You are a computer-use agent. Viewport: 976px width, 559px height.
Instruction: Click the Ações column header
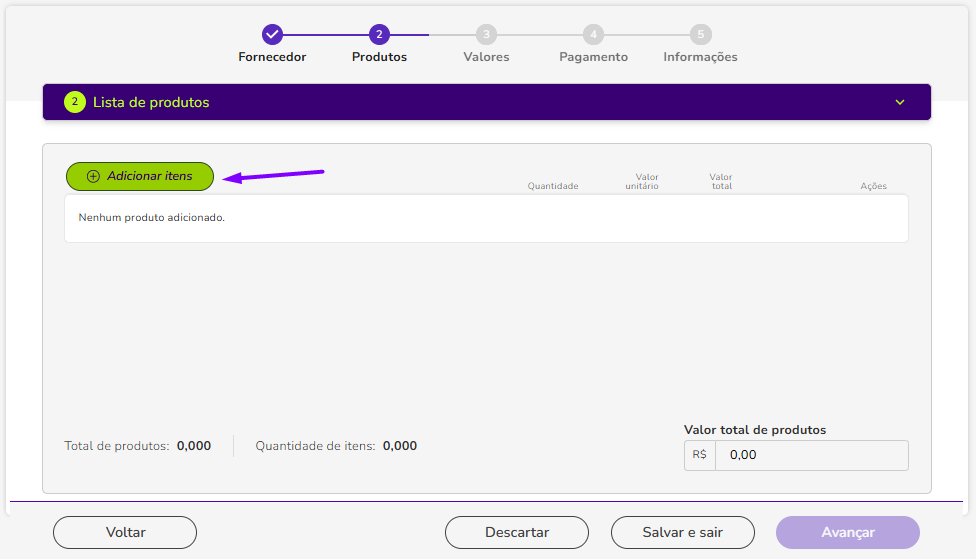873,186
